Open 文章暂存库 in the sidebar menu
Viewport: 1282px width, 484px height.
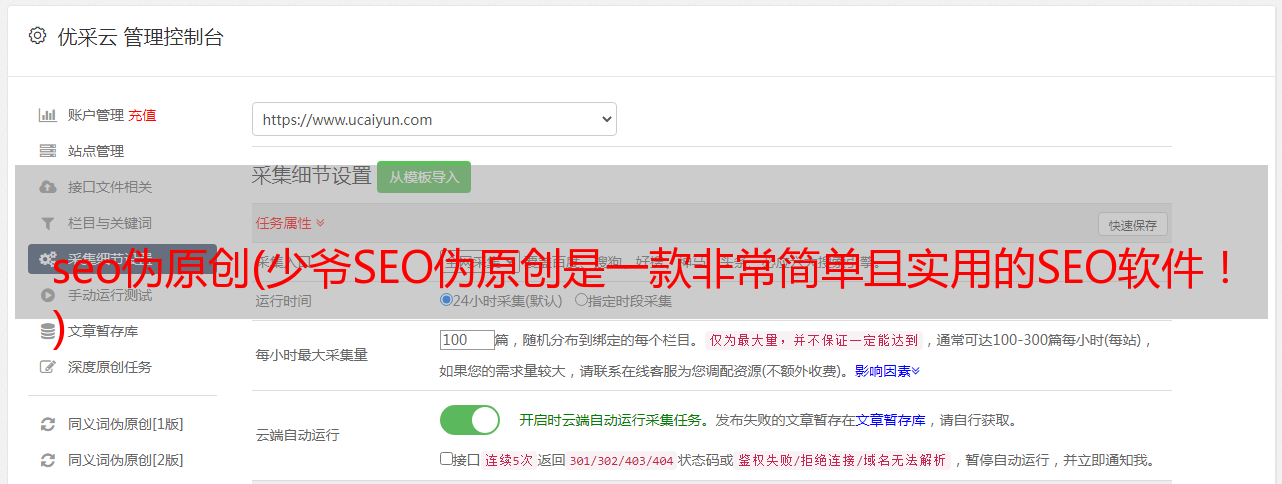tap(103, 331)
